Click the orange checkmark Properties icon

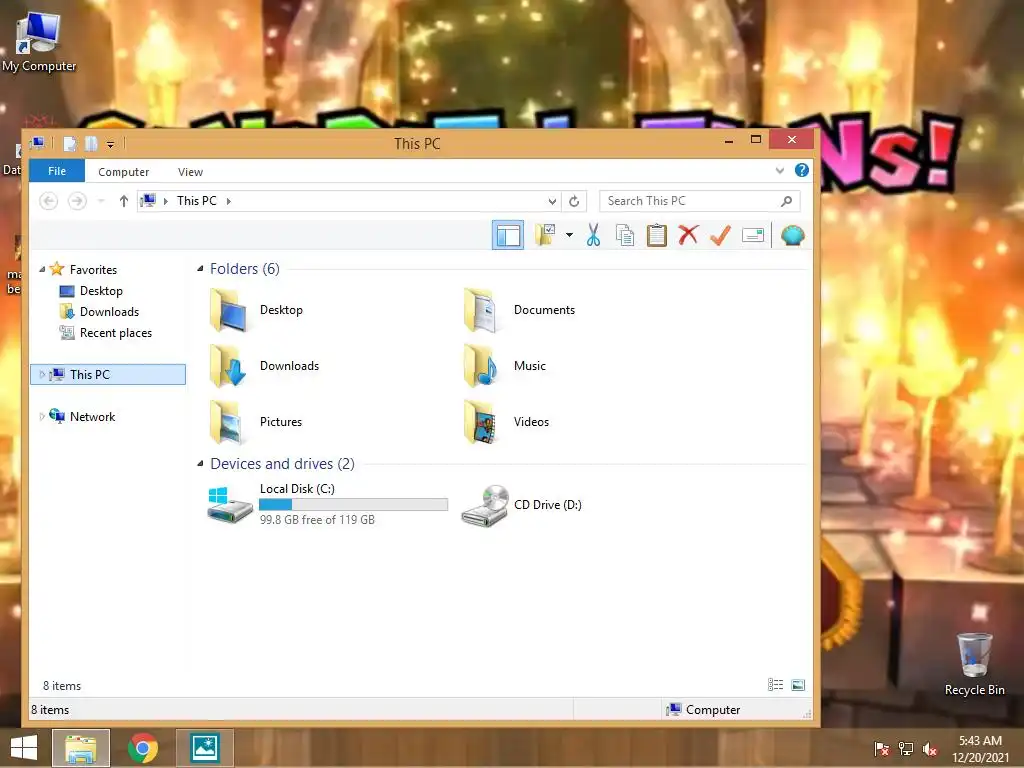point(720,235)
